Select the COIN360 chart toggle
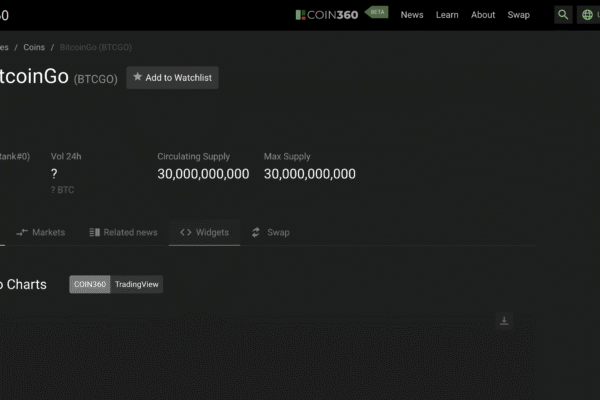This screenshot has height=400, width=600. coord(90,284)
